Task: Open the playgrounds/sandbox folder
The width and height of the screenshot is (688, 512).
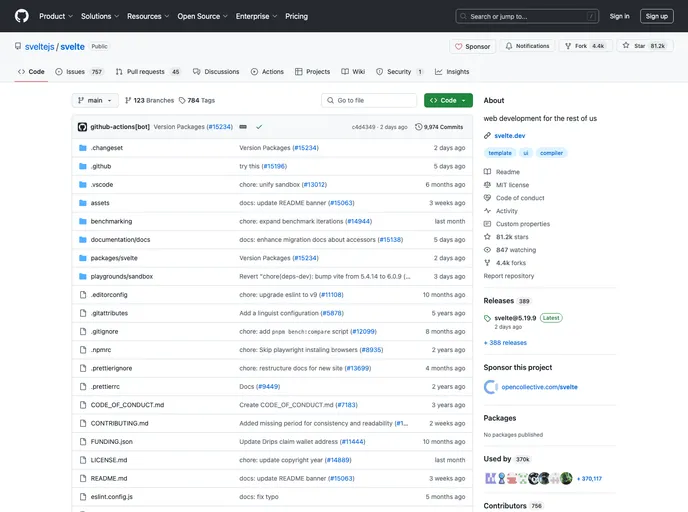Action: [122, 276]
